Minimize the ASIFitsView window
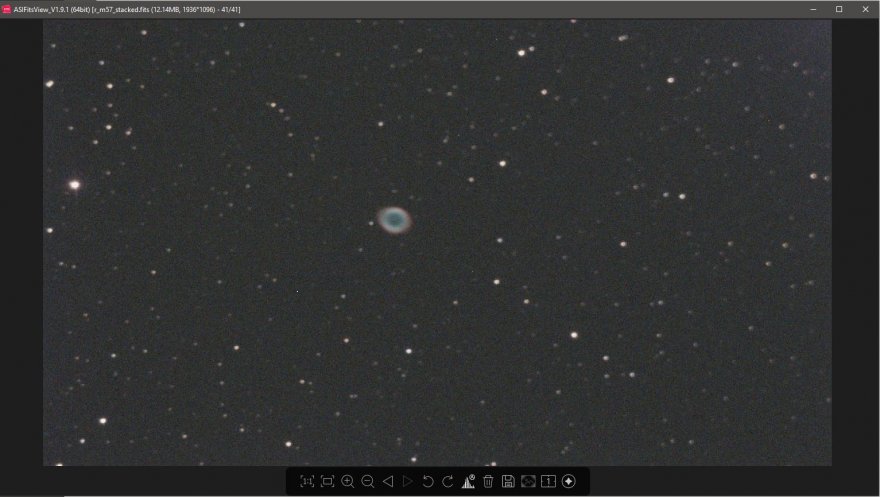 pyautogui.click(x=812, y=9)
